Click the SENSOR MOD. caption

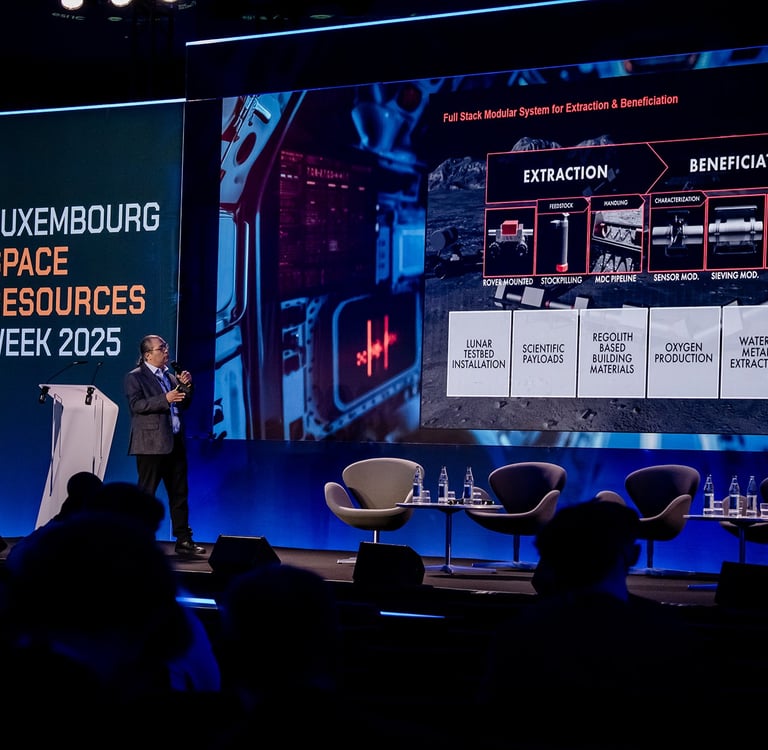point(676,277)
